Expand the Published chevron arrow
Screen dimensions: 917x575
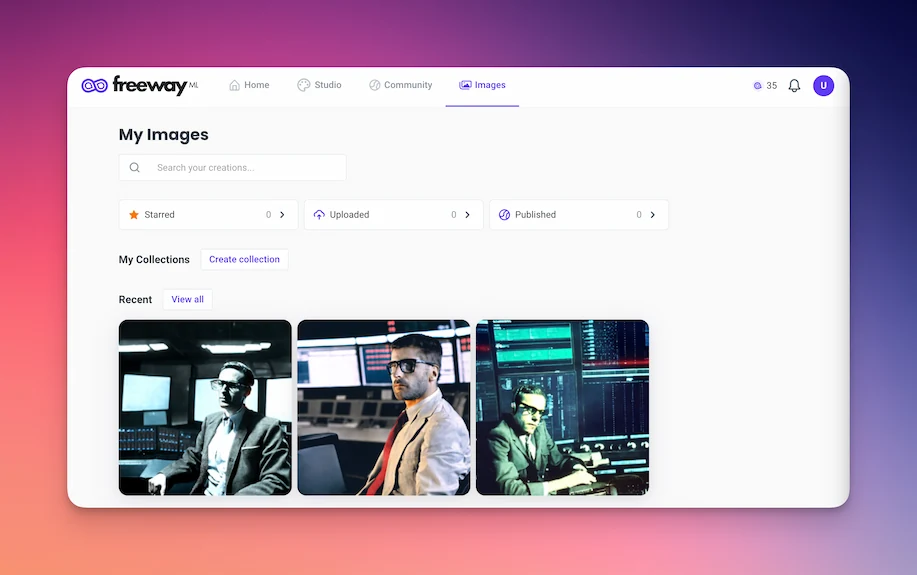[653, 215]
